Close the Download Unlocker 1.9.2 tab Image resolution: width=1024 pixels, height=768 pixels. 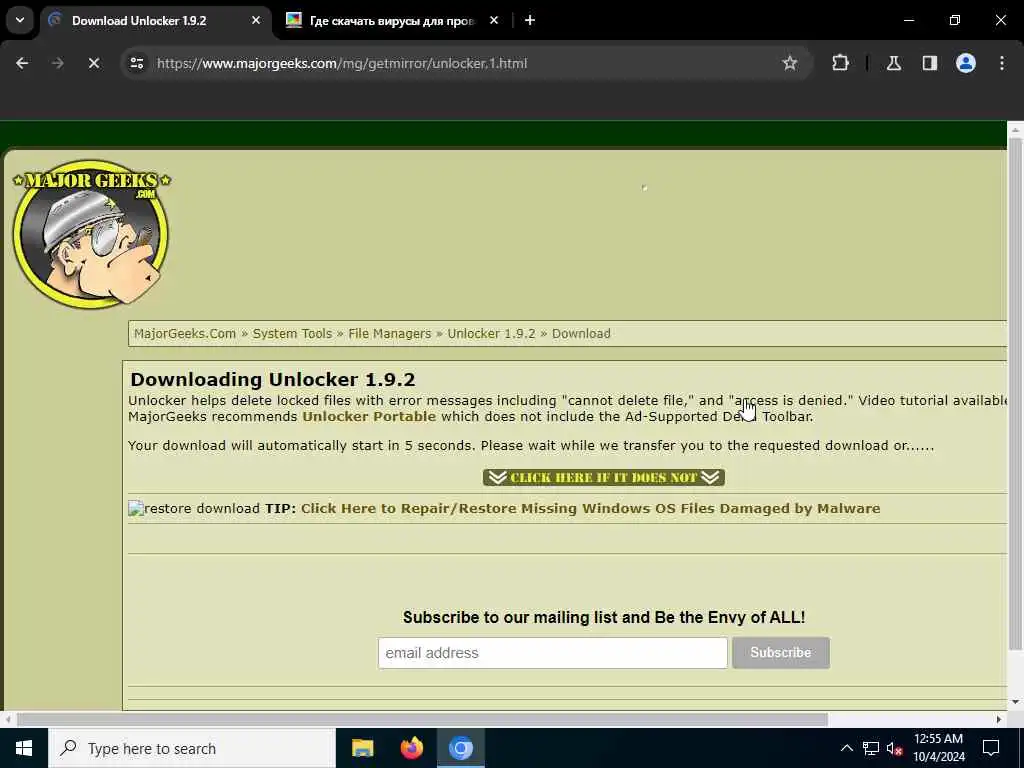256,21
